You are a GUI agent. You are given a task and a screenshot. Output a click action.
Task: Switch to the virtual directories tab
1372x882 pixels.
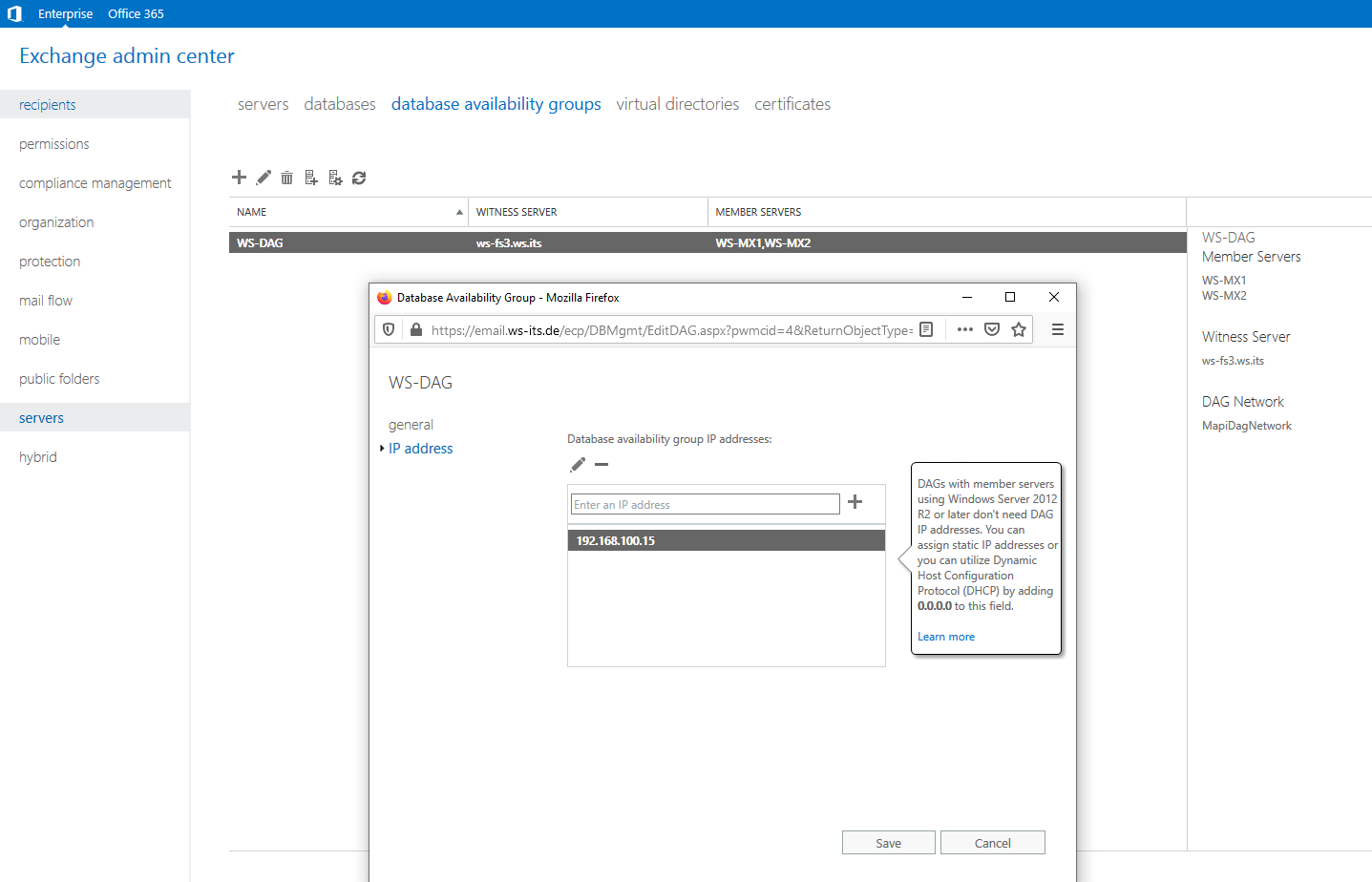(x=678, y=104)
